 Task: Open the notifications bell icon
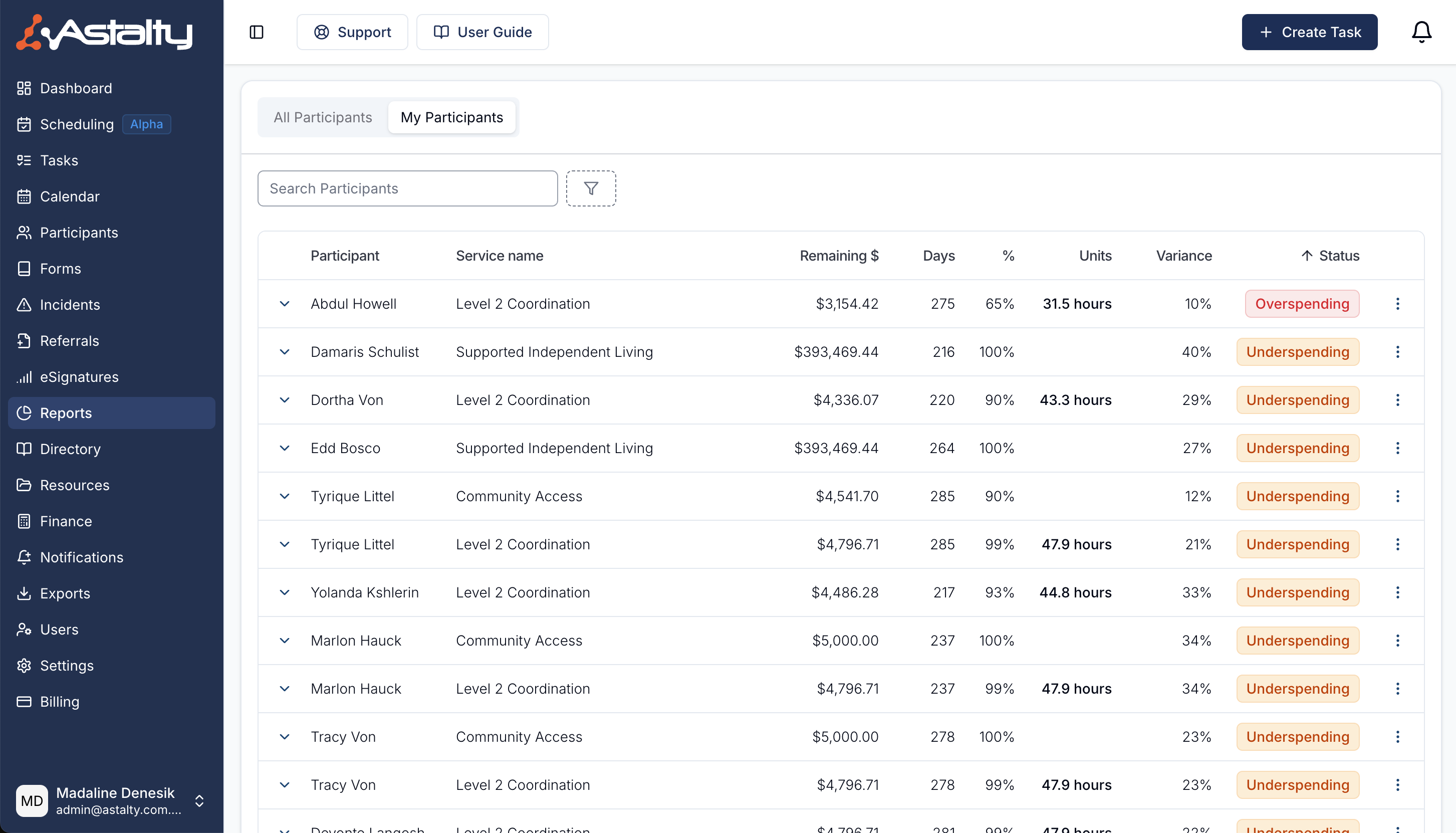pos(1421,32)
